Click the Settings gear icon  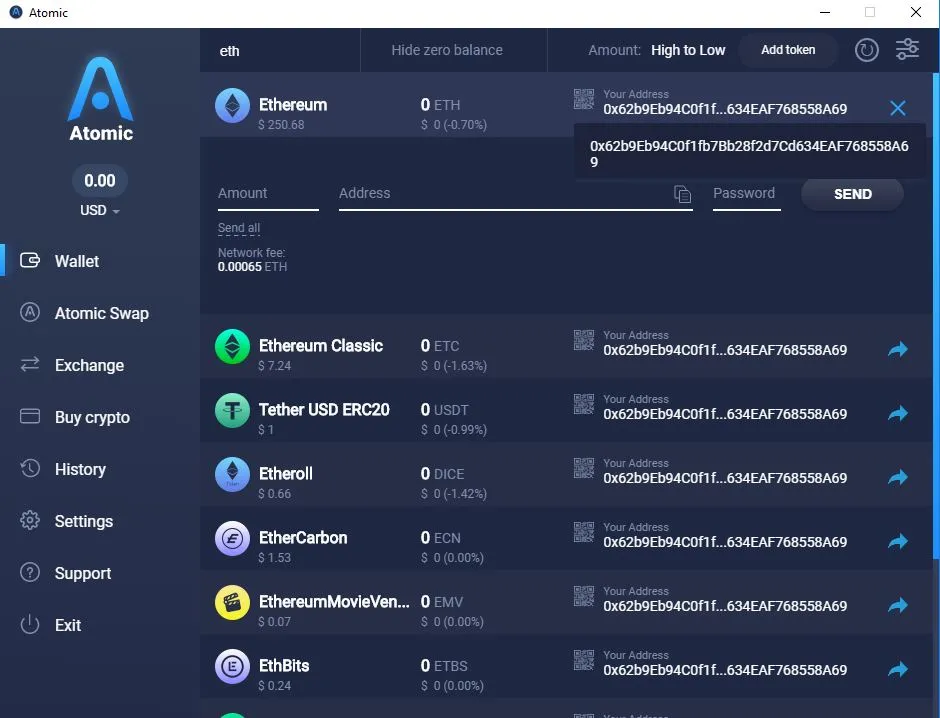click(x=30, y=520)
